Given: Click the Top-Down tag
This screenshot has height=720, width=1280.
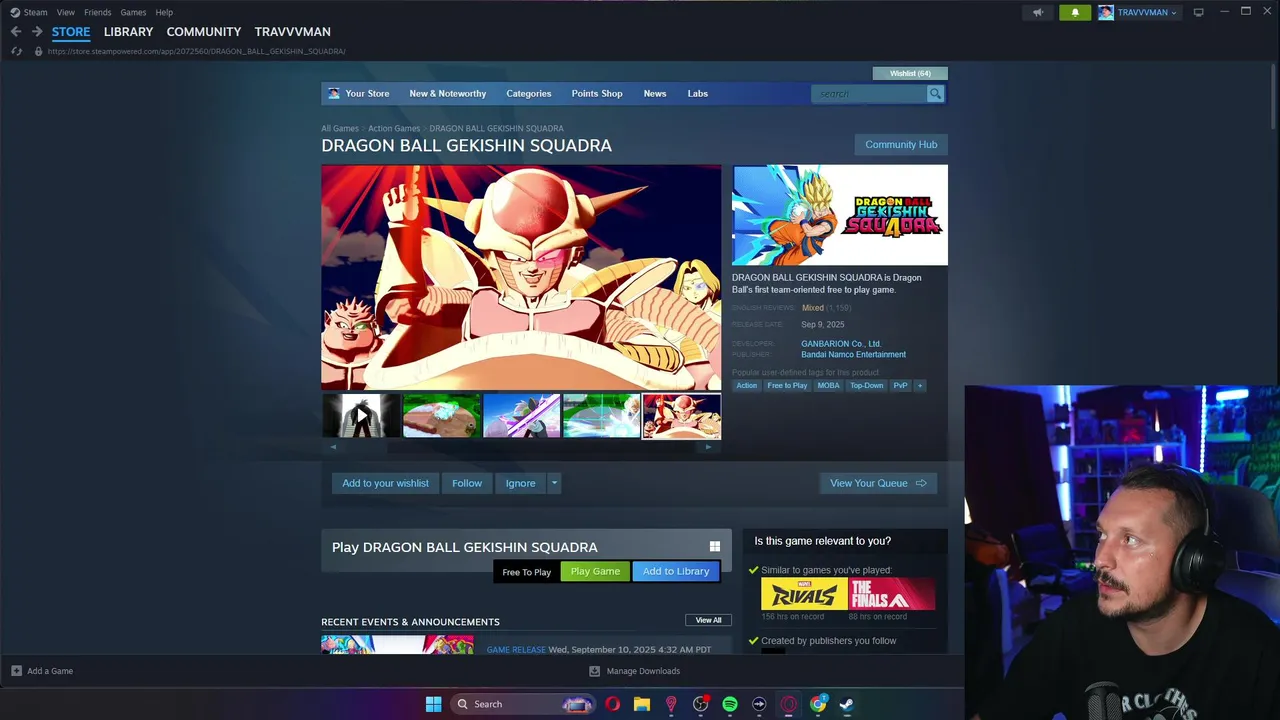Looking at the screenshot, I should point(866,386).
